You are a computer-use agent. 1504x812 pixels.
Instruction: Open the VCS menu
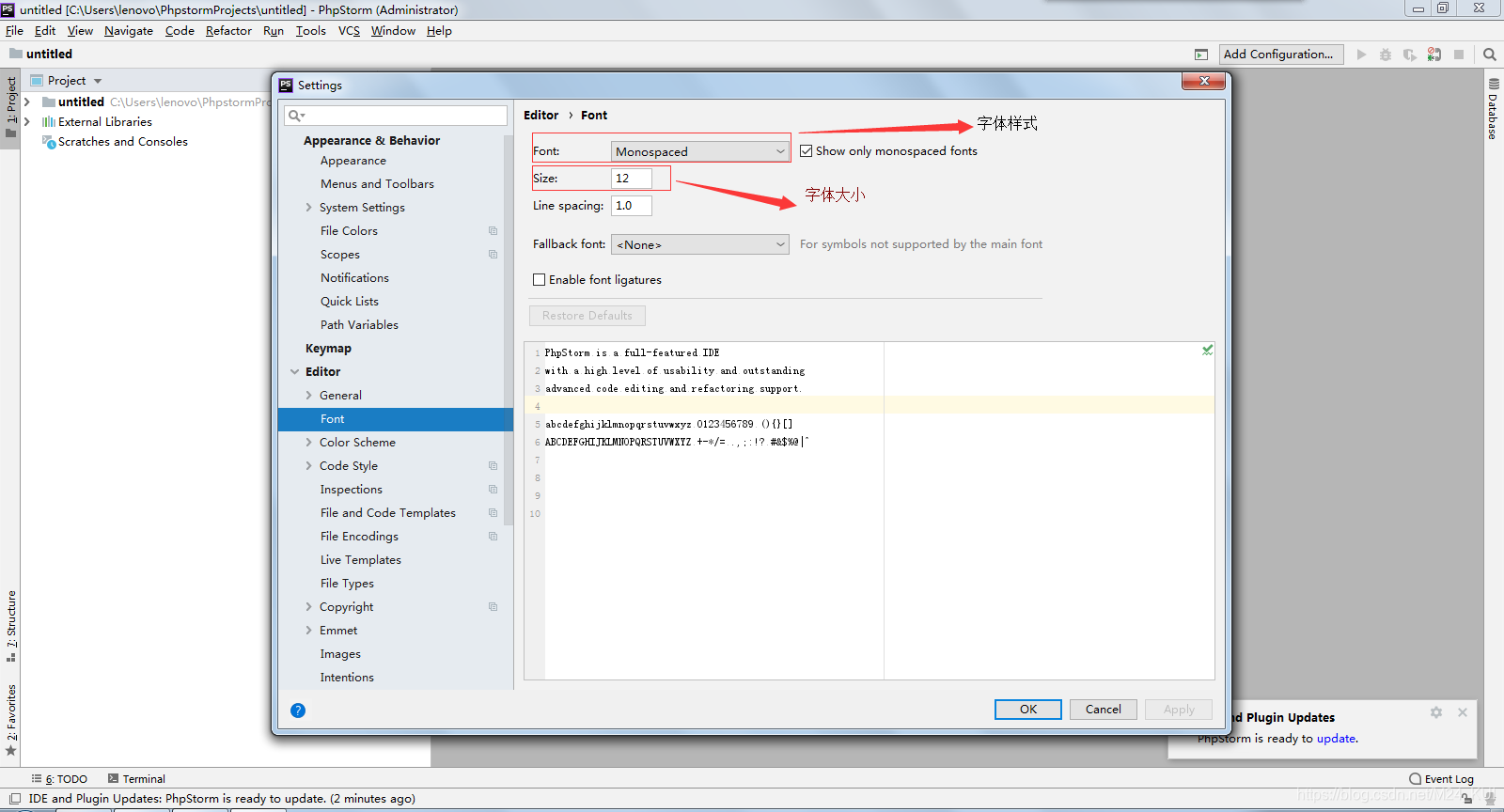(x=349, y=31)
